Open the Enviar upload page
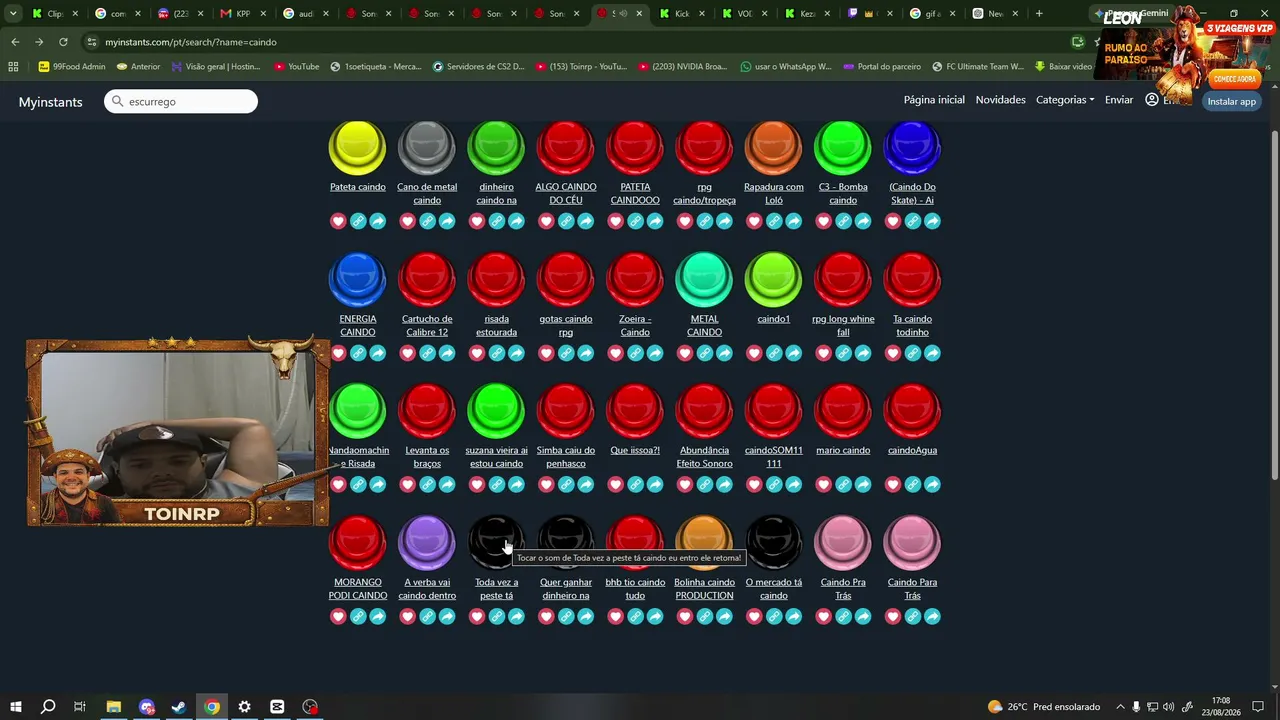The height and width of the screenshot is (720, 1280). tap(1119, 100)
